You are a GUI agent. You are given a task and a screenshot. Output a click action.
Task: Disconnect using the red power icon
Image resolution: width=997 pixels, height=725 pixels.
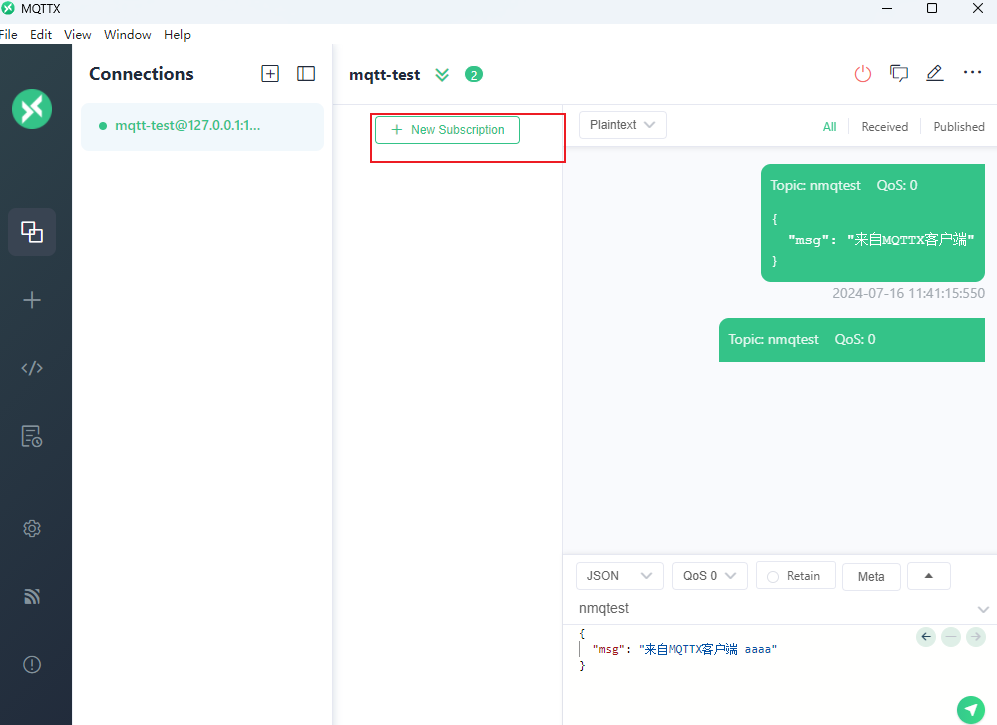point(863,74)
